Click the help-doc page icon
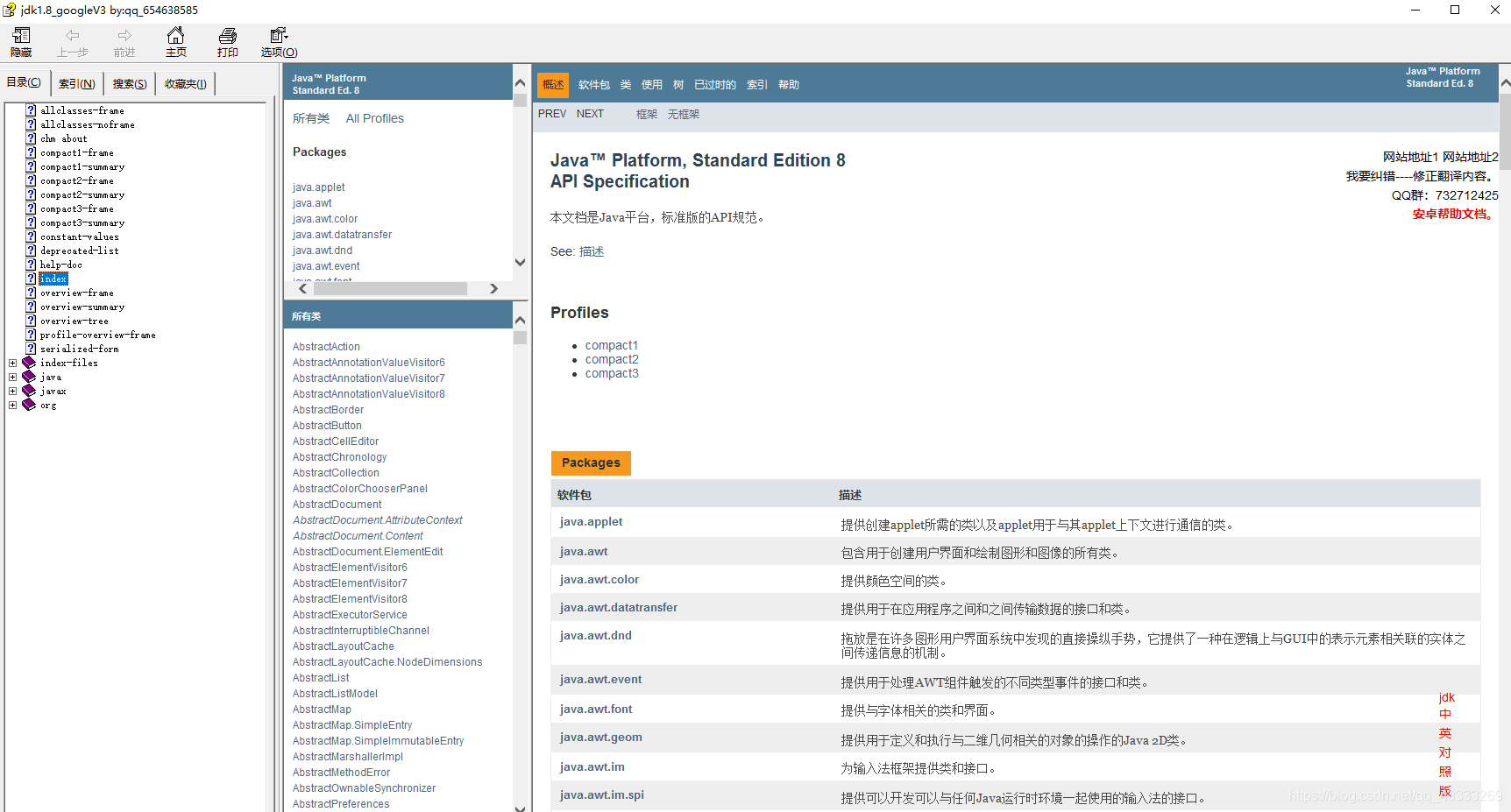Screen dimensions: 1511x812 (x=31, y=265)
